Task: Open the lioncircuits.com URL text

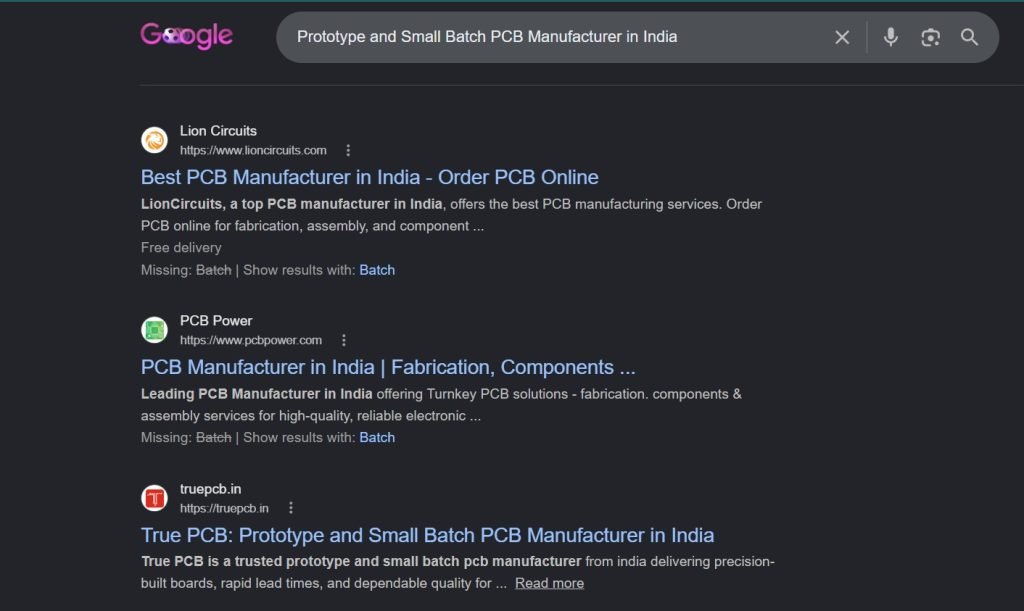Action: click(x=253, y=150)
